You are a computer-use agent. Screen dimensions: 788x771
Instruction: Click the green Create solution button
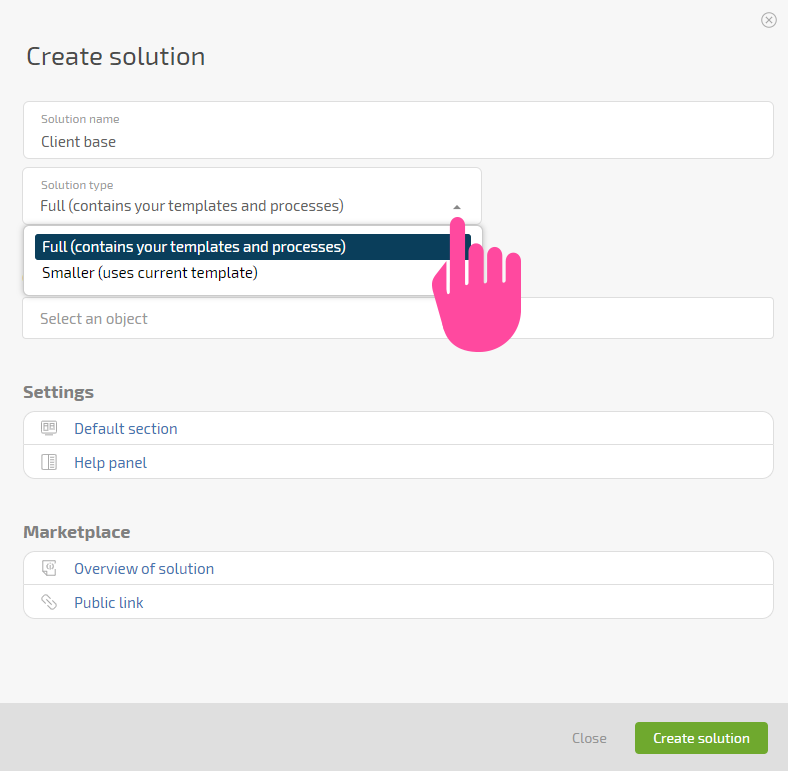coord(701,738)
